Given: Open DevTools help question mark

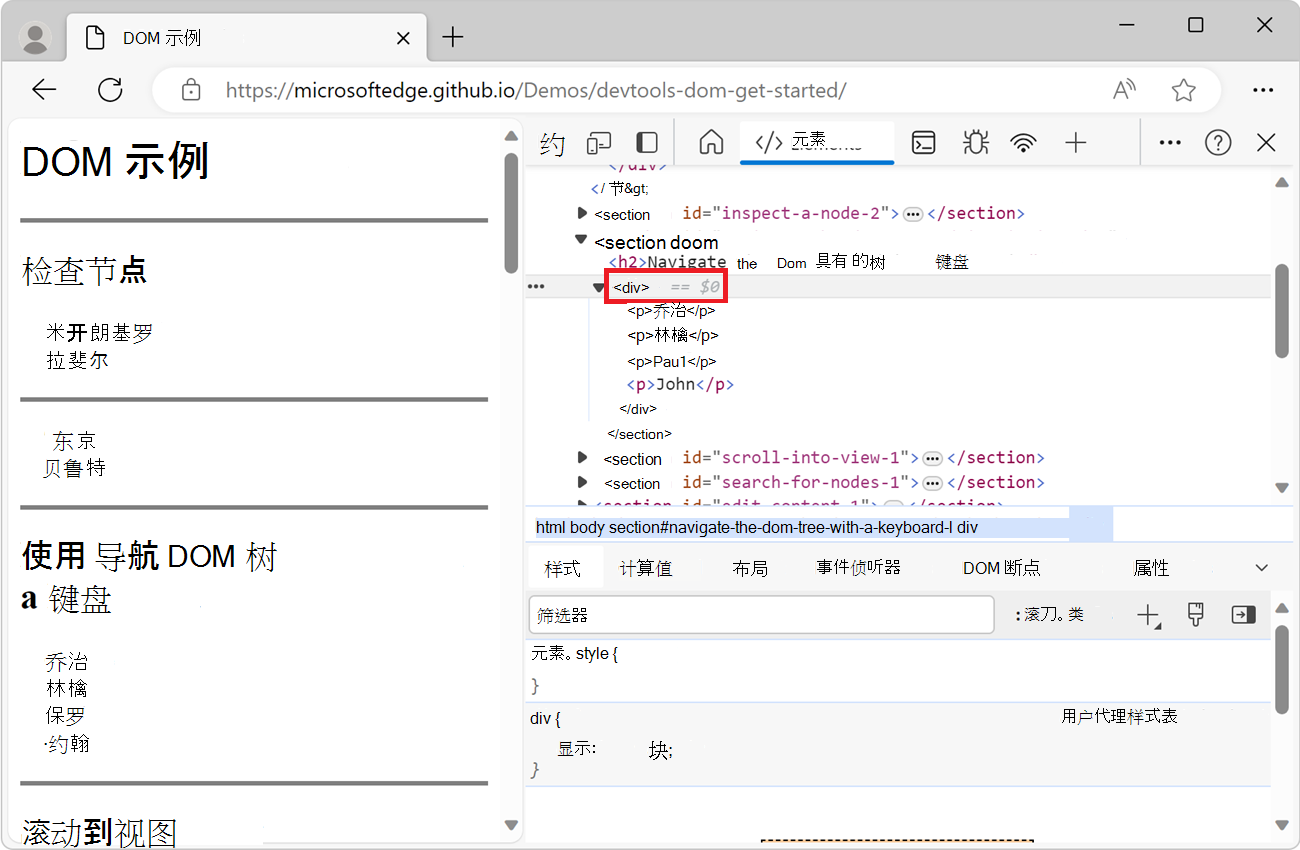Looking at the screenshot, I should pyautogui.click(x=1218, y=143).
